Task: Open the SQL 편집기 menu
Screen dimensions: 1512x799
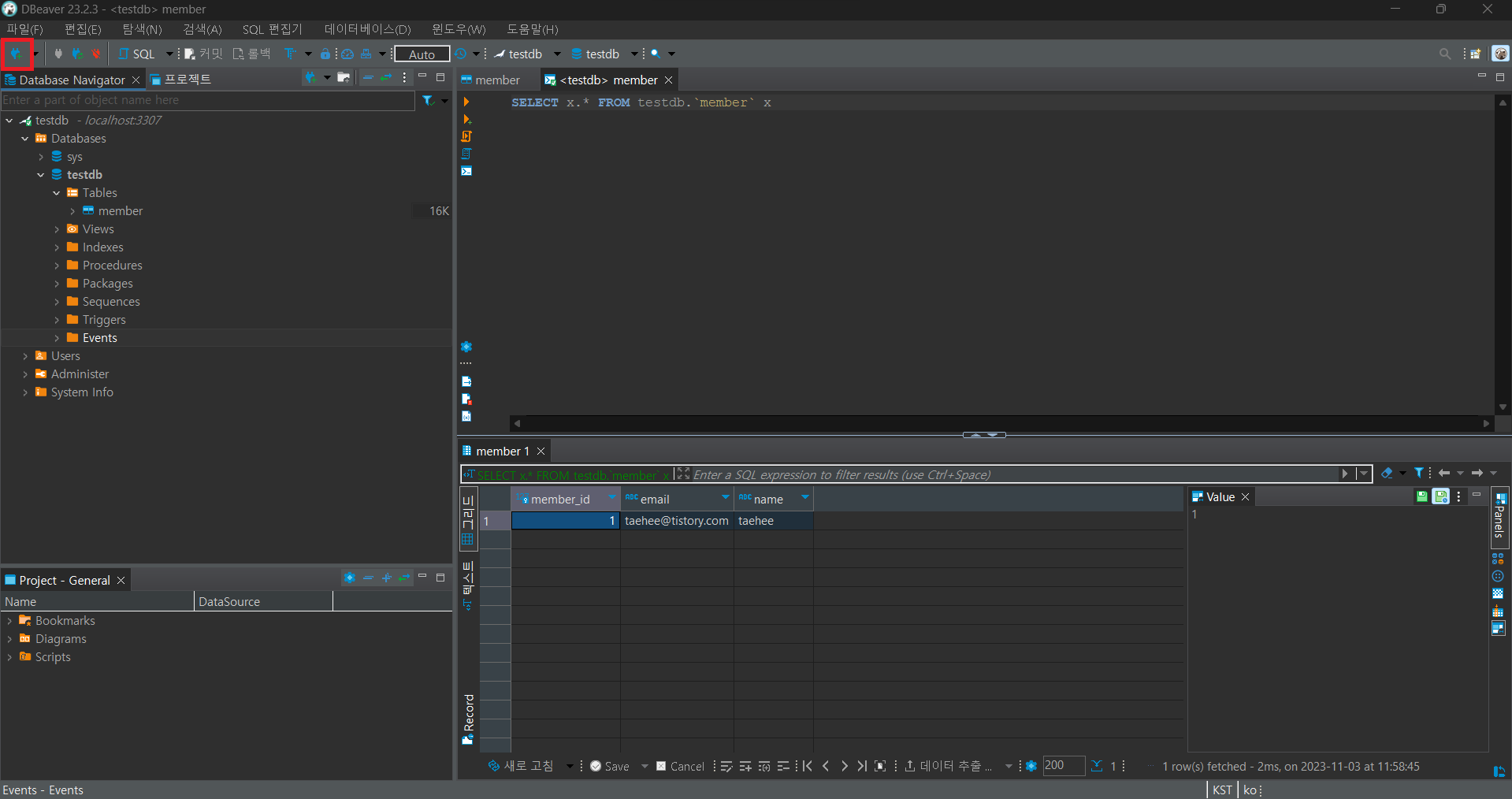Action: [272, 29]
